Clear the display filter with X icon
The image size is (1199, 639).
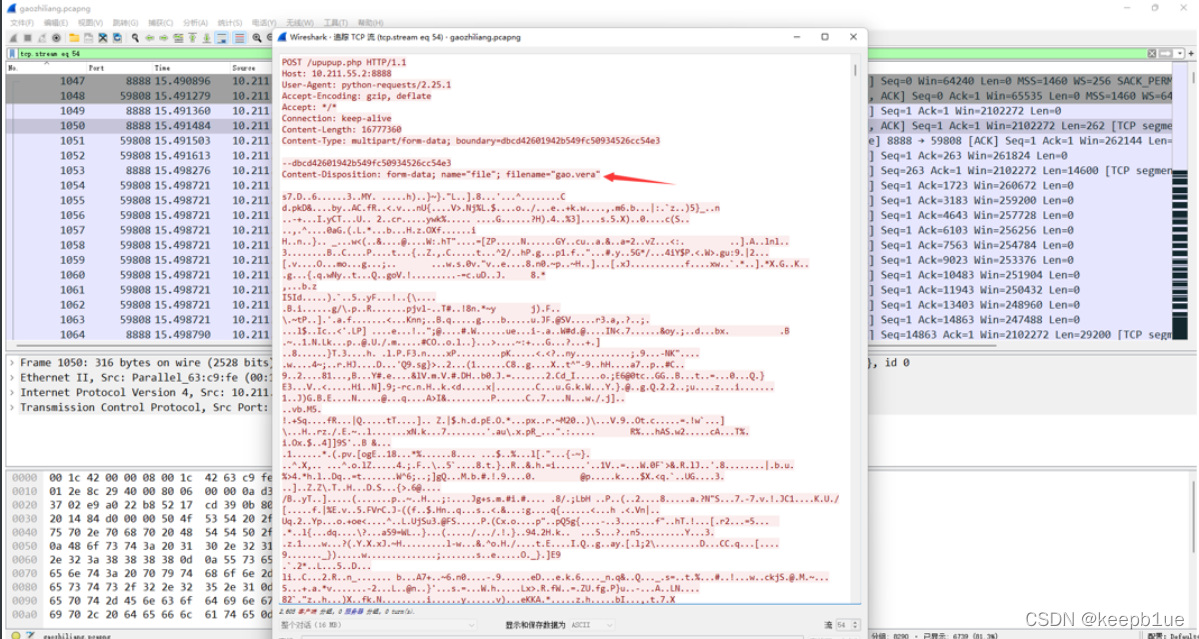click(1152, 54)
